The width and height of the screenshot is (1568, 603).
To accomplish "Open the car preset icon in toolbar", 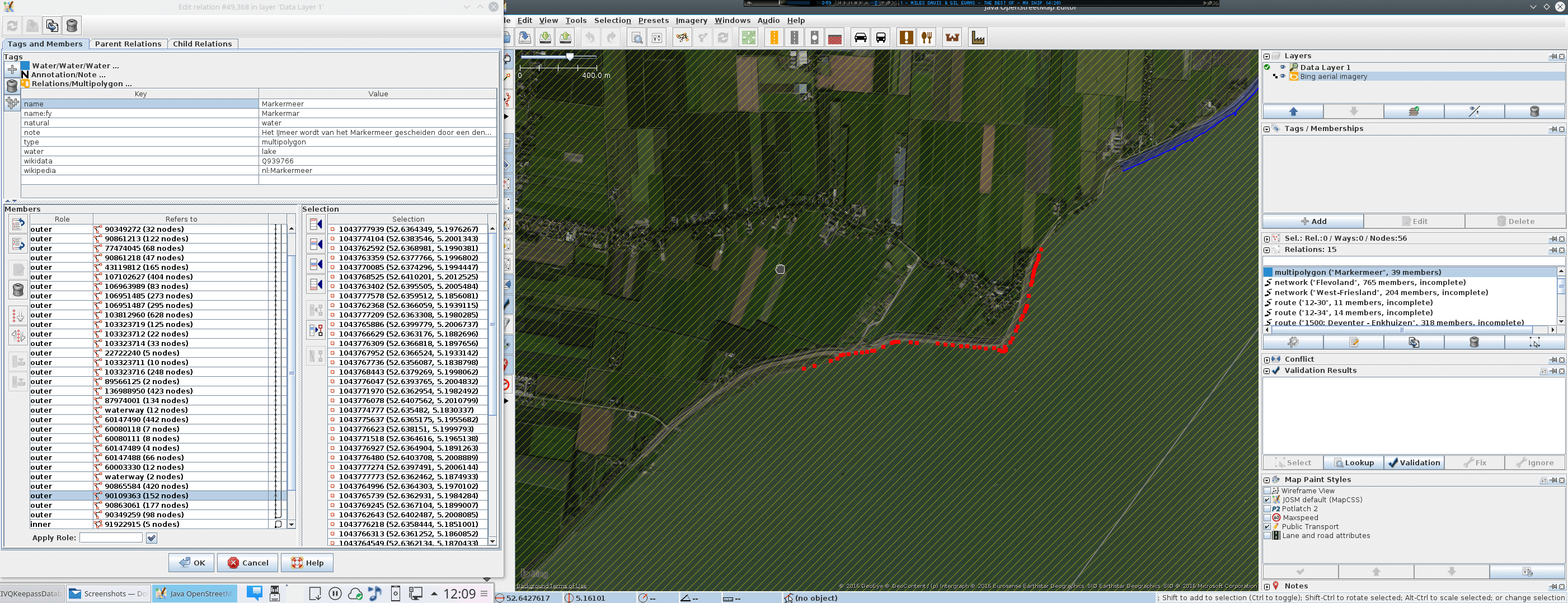I will (860, 38).
